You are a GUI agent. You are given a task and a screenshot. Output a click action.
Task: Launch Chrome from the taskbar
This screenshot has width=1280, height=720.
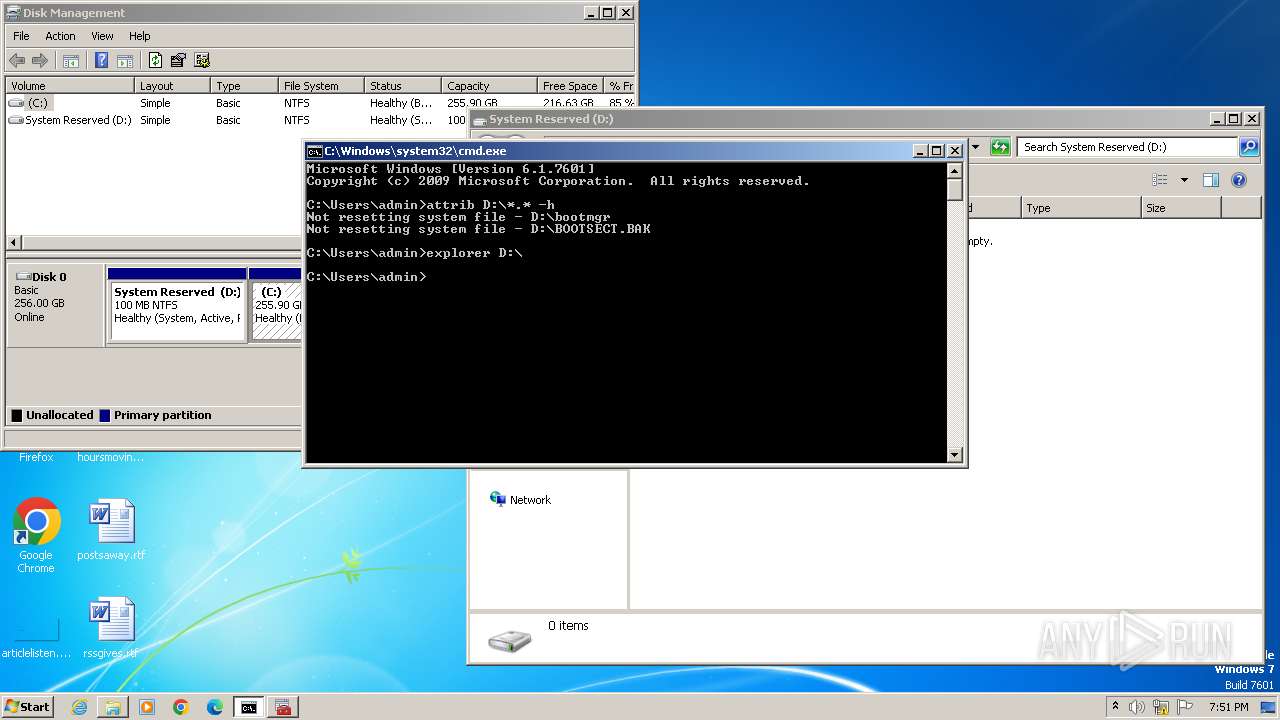181,707
